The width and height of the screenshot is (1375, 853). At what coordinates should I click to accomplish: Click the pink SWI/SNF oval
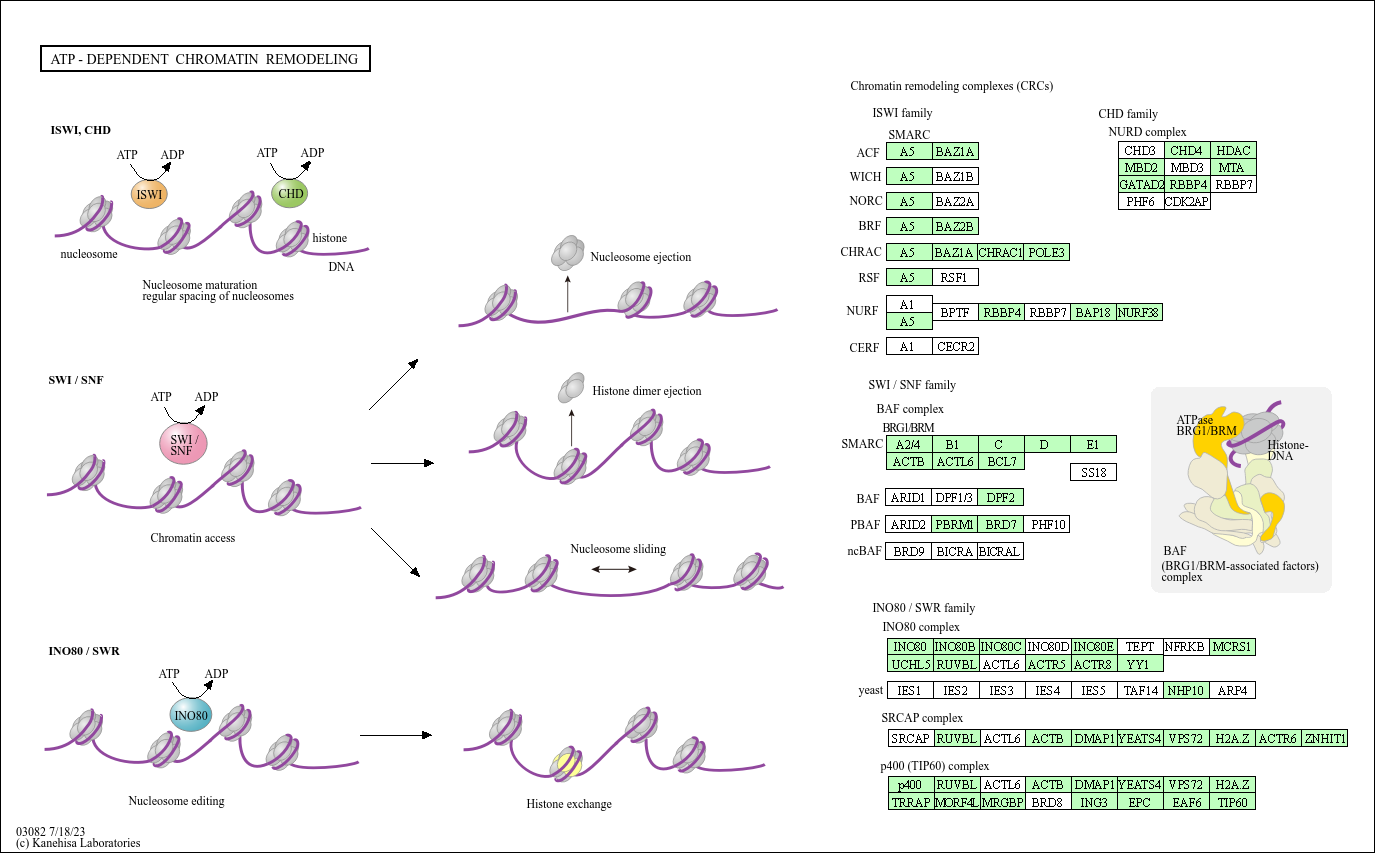pos(182,445)
